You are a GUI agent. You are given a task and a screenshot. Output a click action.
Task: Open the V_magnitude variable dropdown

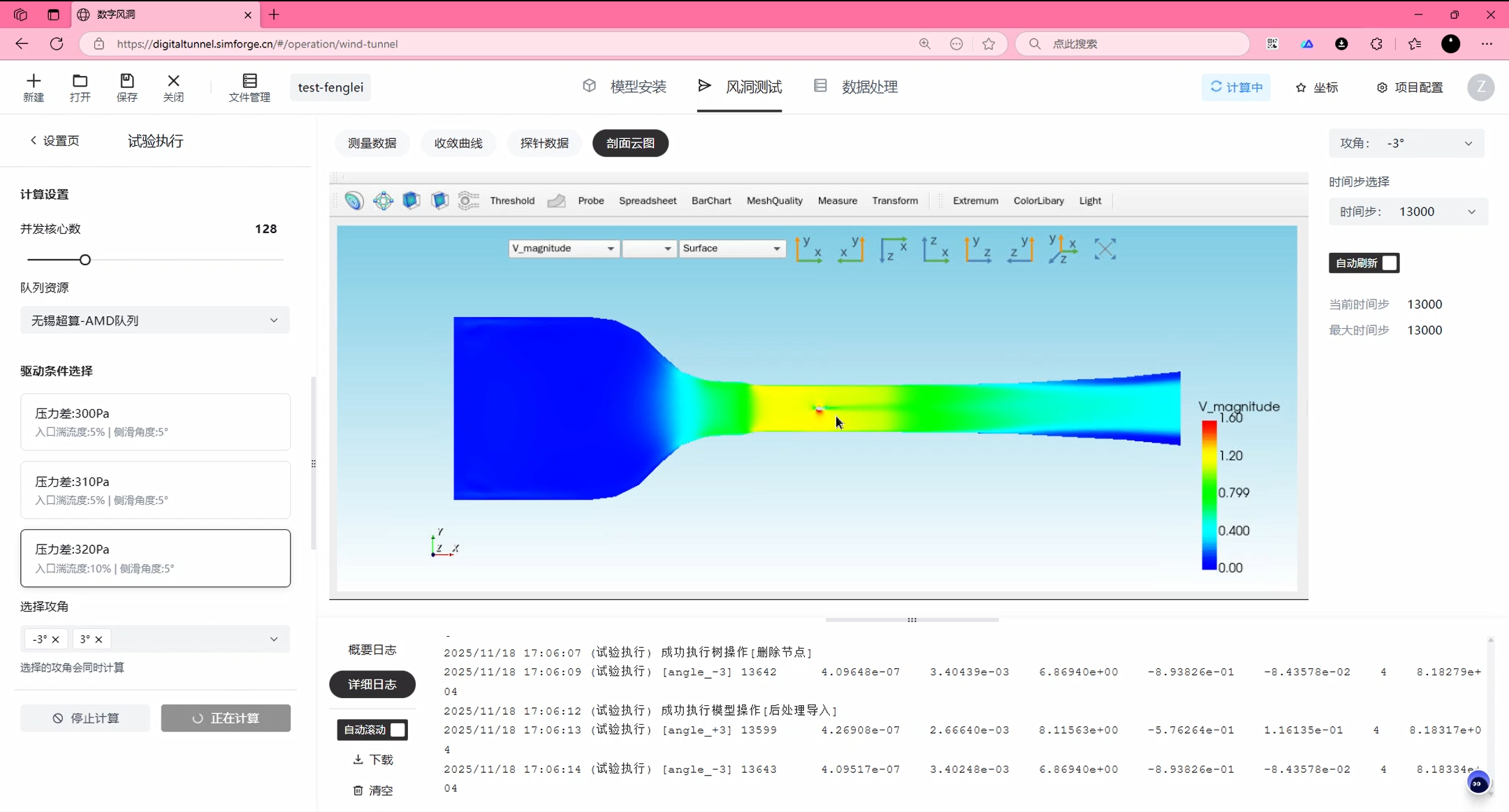pyautogui.click(x=563, y=249)
